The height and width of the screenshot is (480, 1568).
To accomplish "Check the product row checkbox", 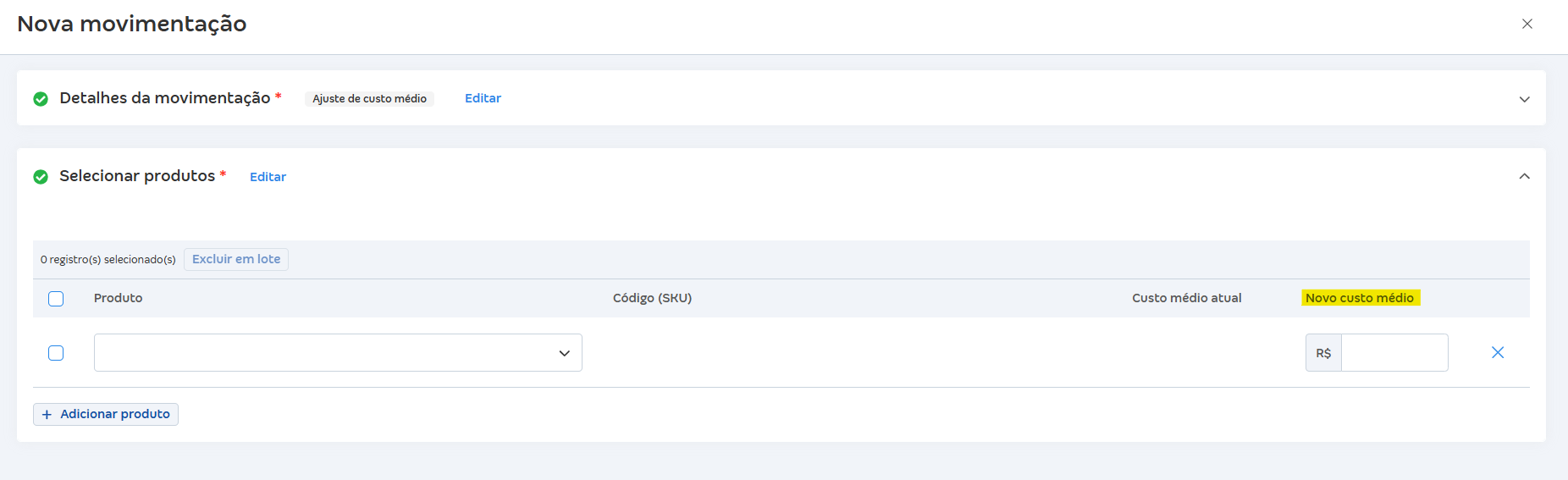I will point(56,353).
